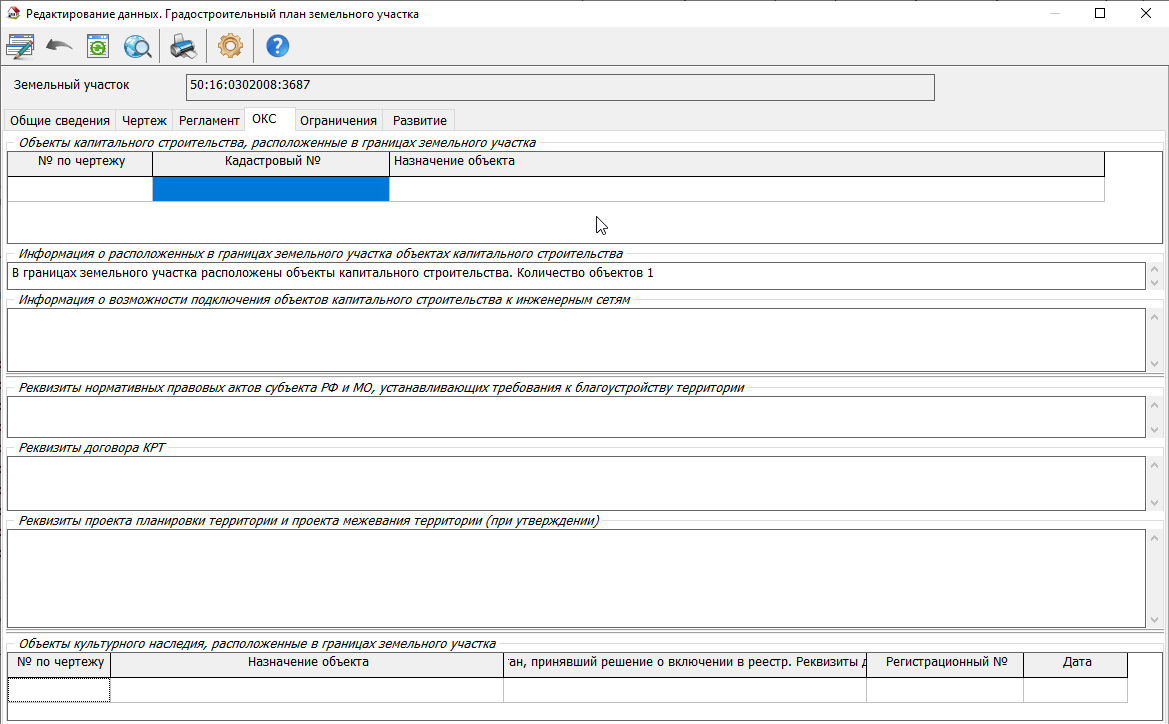The width and height of the screenshot is (1169, 724).
Task: Click the edit form icon with pencil
Action: (20, 46)
